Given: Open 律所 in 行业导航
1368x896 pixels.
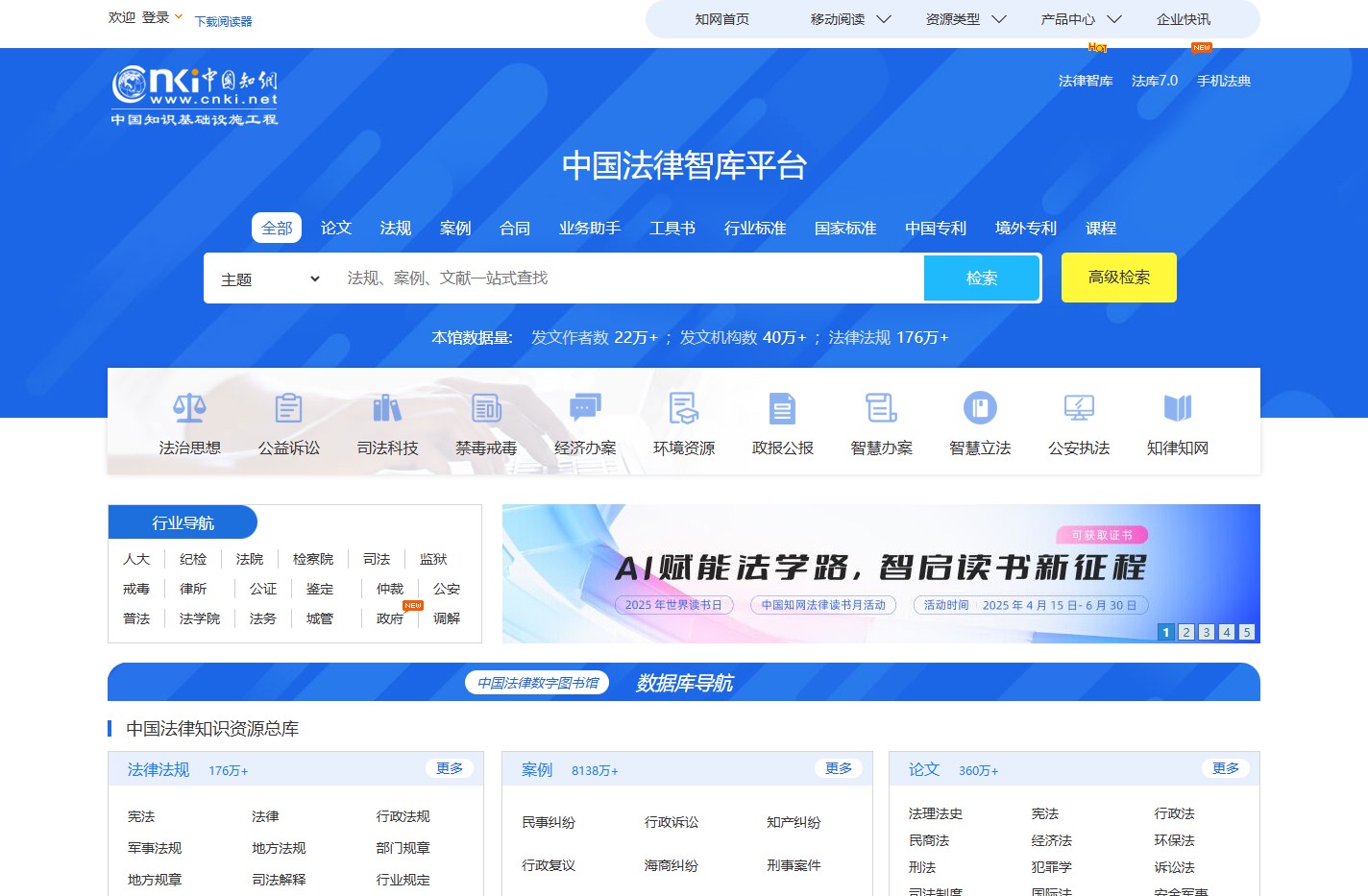Looking at the screenshot, I should pyautogui.click(x=193, y=589).
